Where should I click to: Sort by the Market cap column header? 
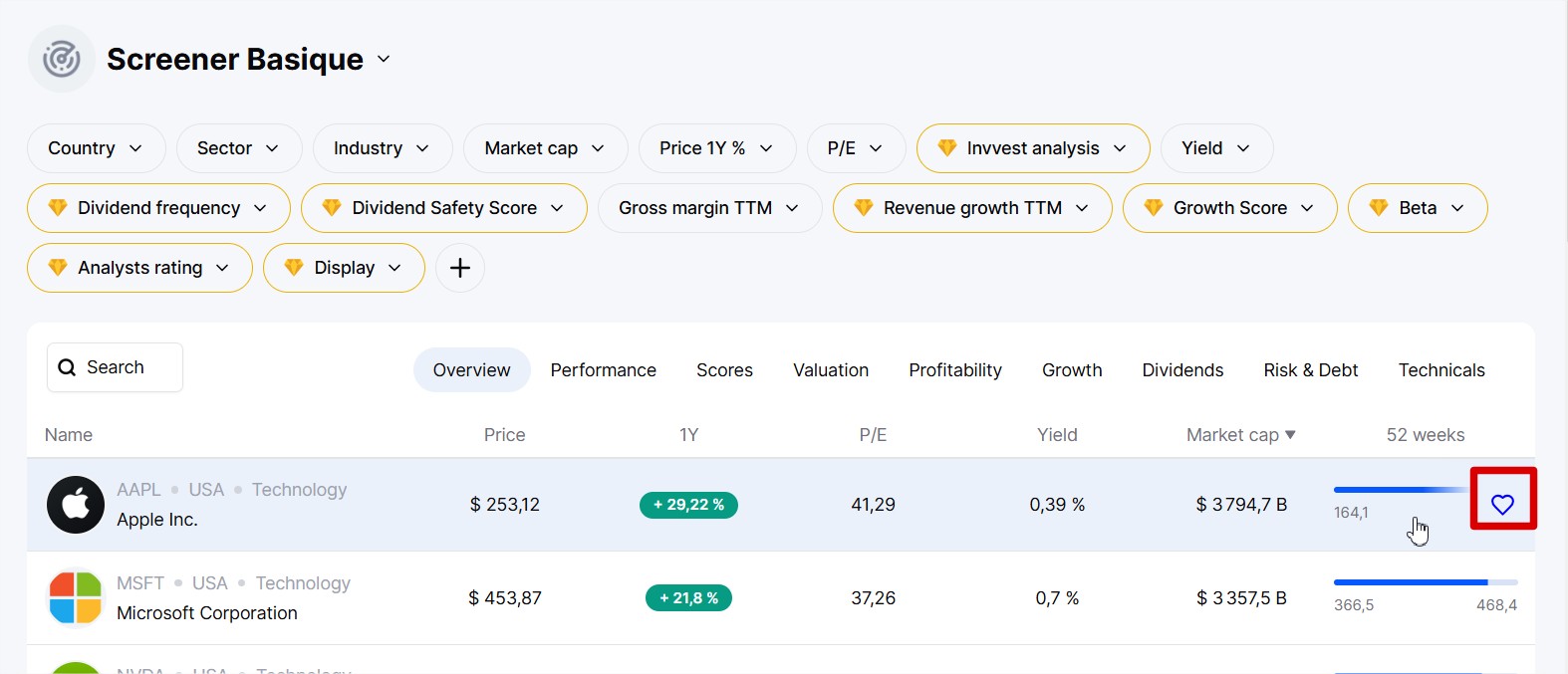tap(1241, 435)
